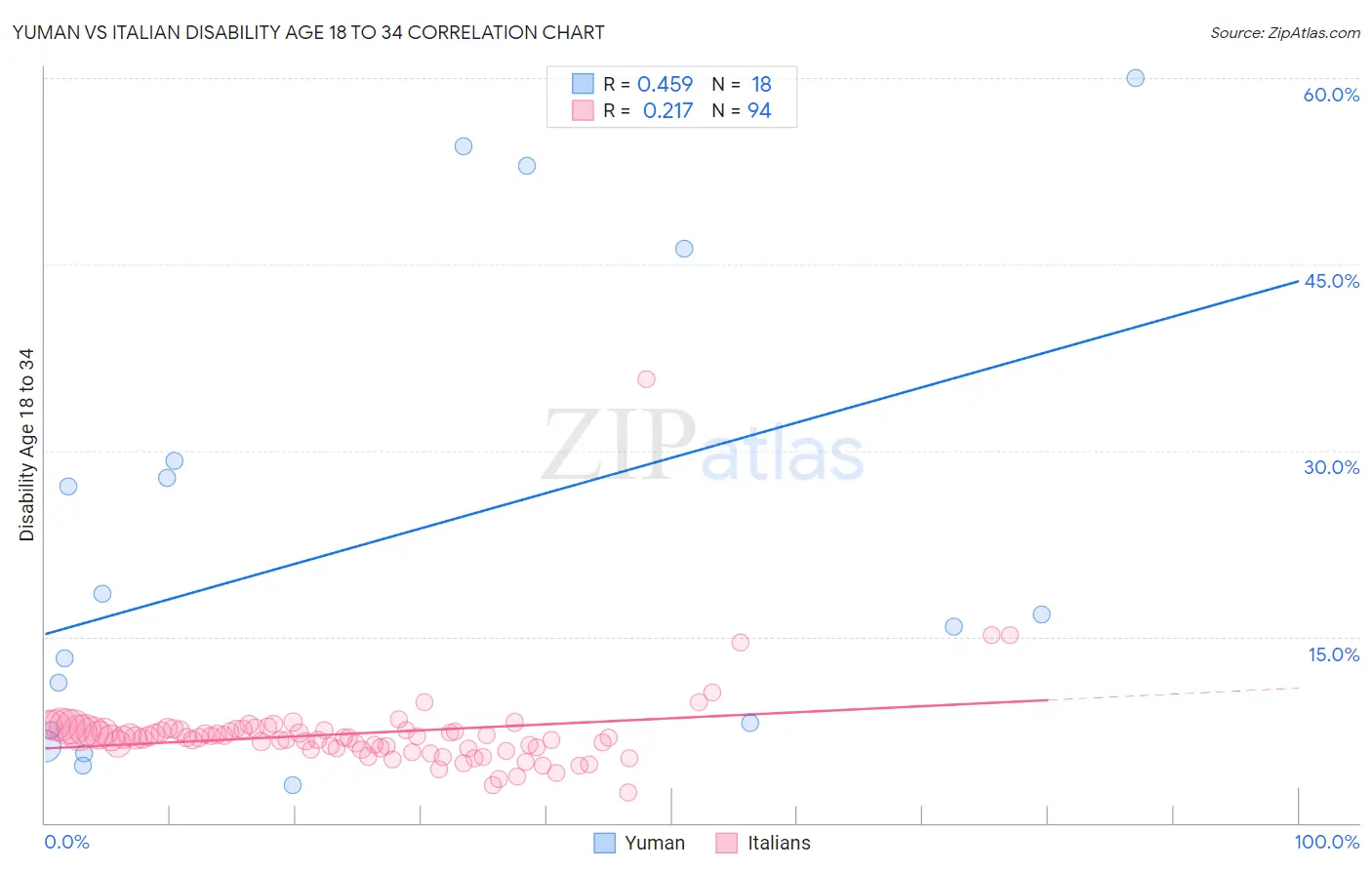Click the N = 94 value in legend
This screenshot has height=870, width=1372.
pyautogui.click(x=742, y=110)
